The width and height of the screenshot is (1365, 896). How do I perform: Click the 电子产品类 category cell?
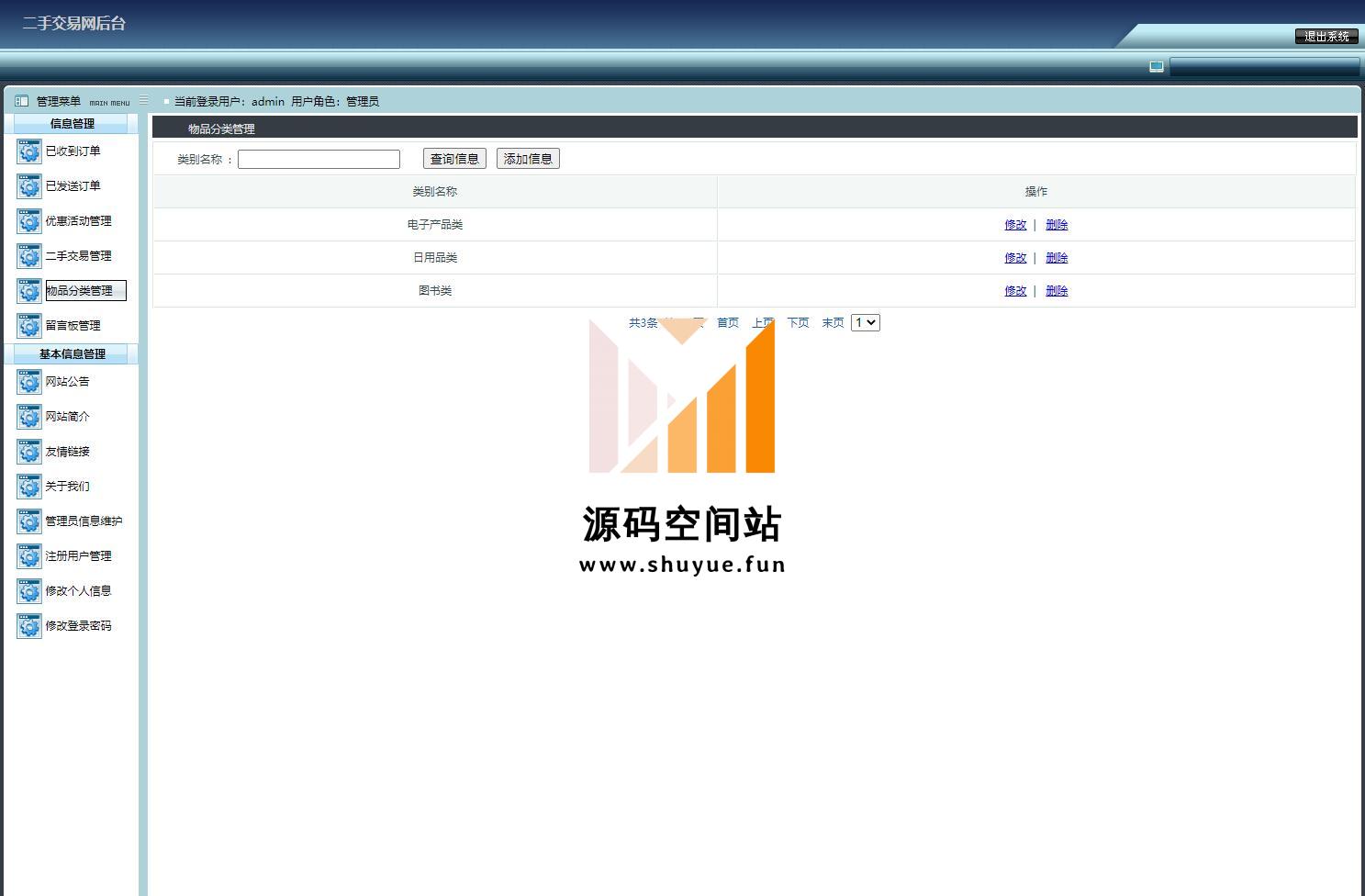point(435,224)
